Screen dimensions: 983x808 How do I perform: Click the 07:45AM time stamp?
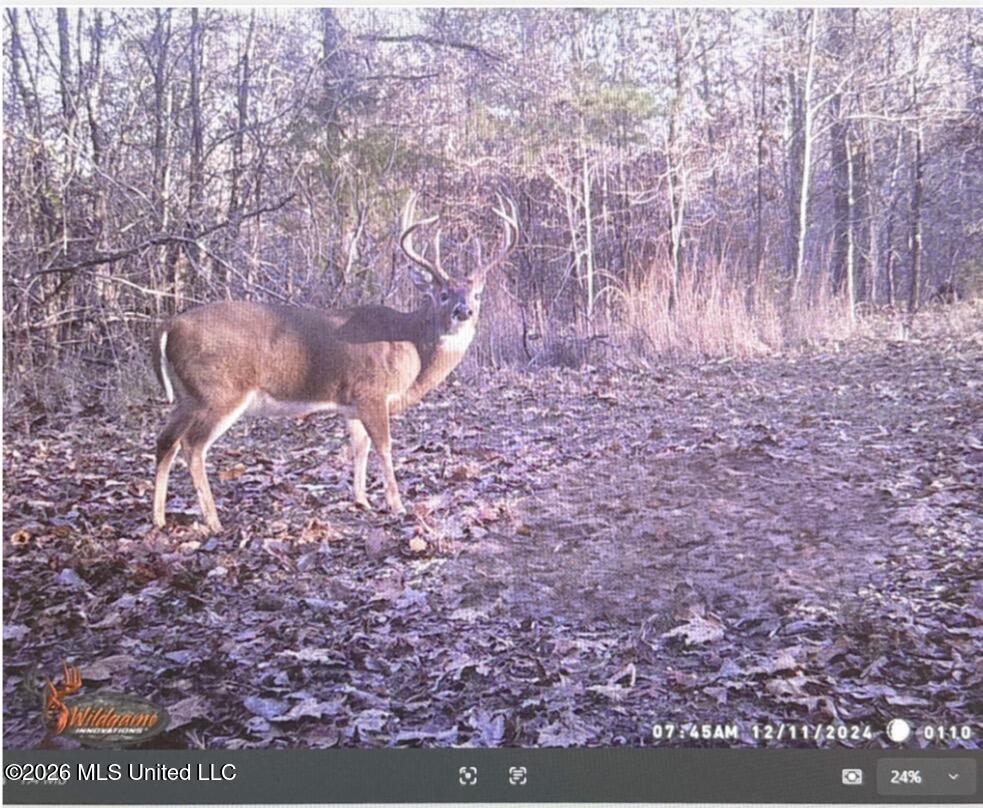pyautogui.click(x=695, y=732)
